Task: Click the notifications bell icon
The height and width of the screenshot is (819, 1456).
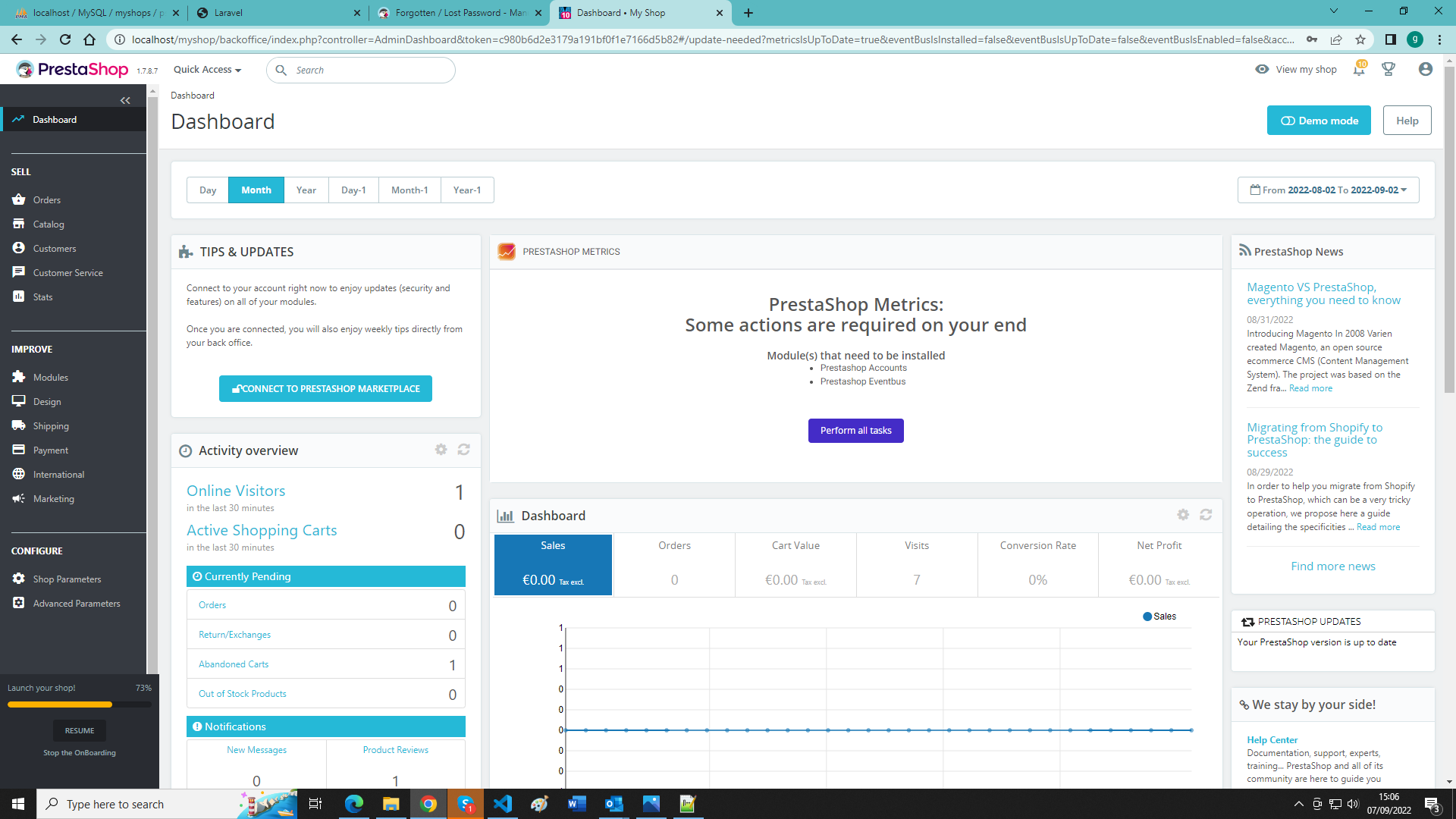Action: tap(1358, 70)
